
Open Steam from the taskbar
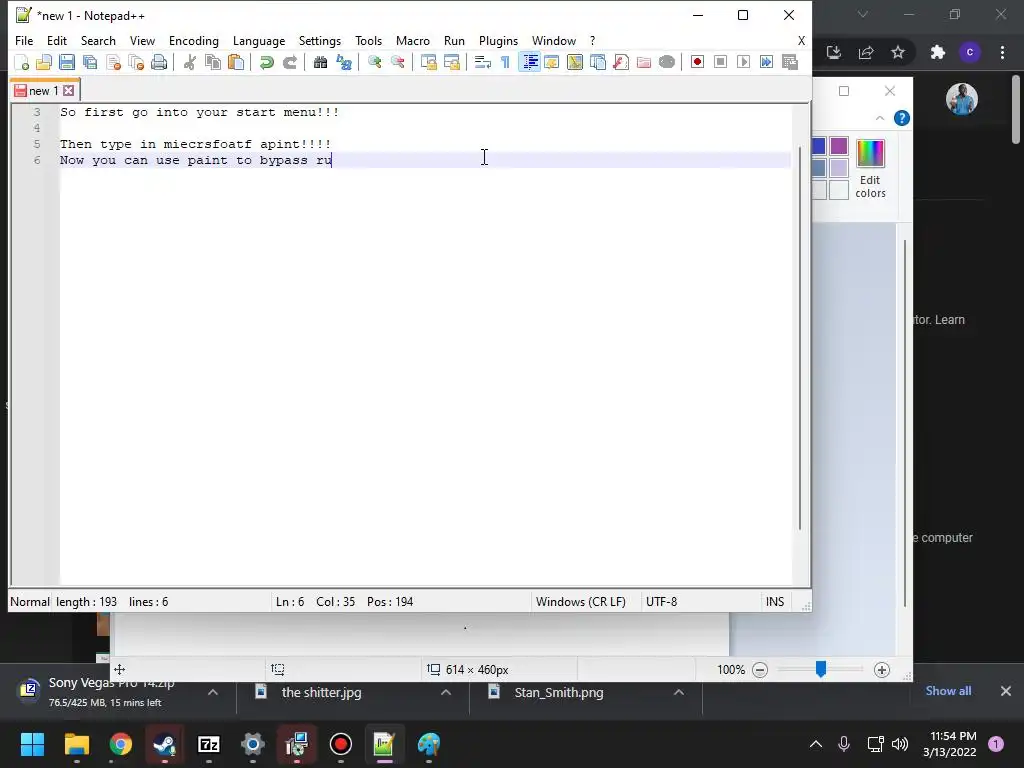[165, 744]
